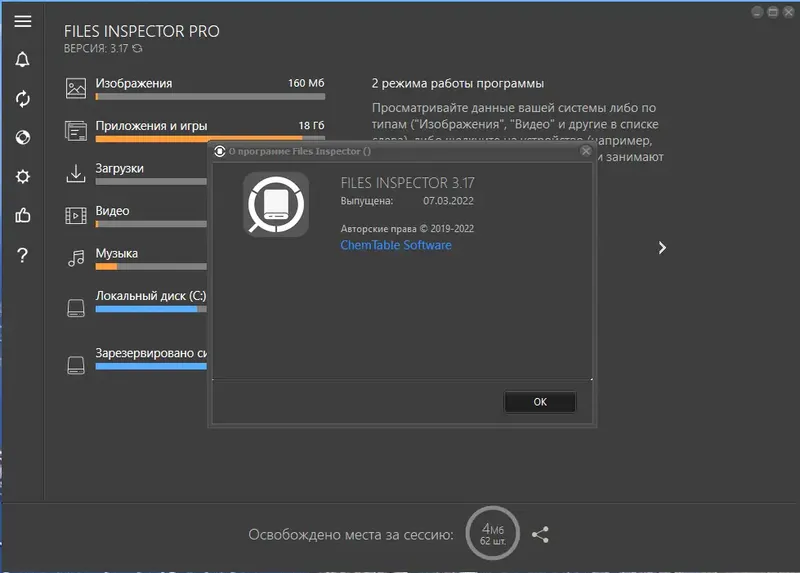
Task: Click the Загрузки download icon
Action: (76, 173)
